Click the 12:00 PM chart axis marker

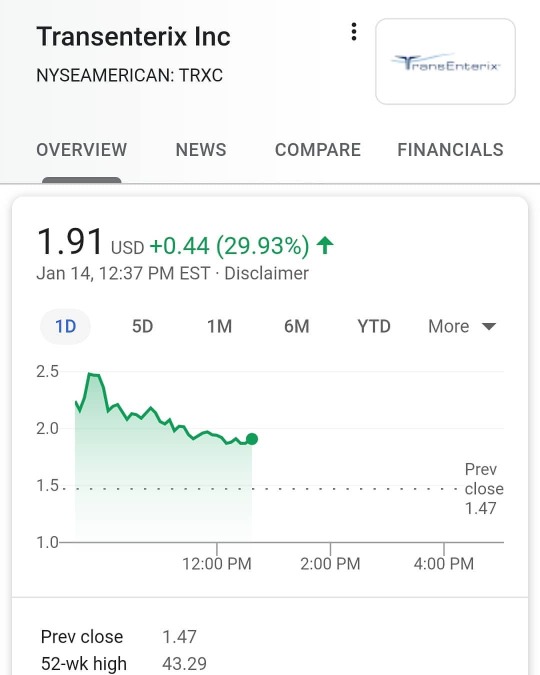217,563
